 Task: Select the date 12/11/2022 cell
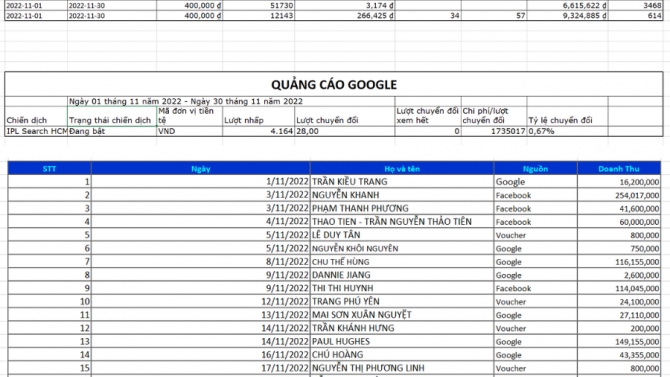(x=200, y=301)
